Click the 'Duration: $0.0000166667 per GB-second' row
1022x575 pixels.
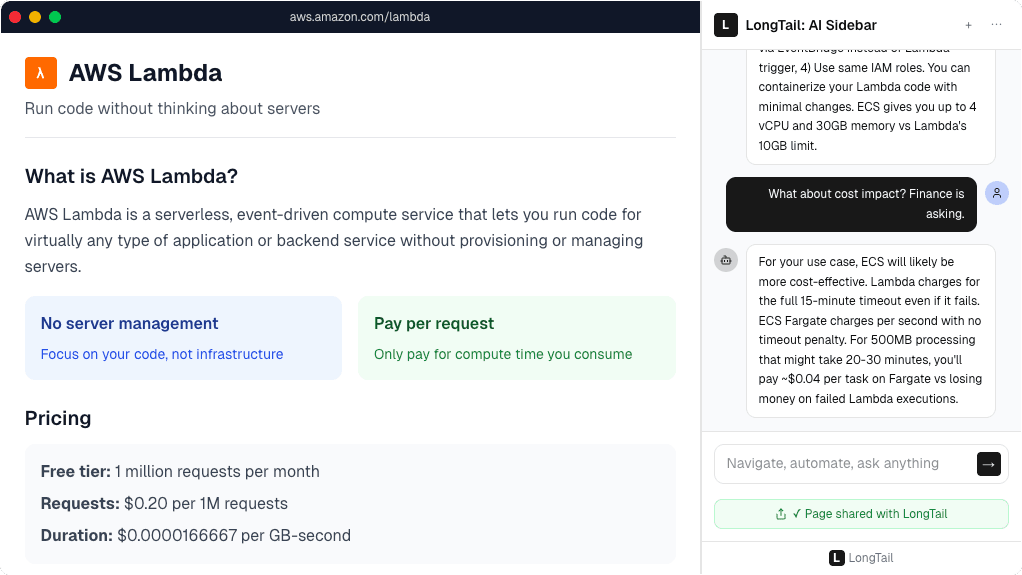[196, 535]
